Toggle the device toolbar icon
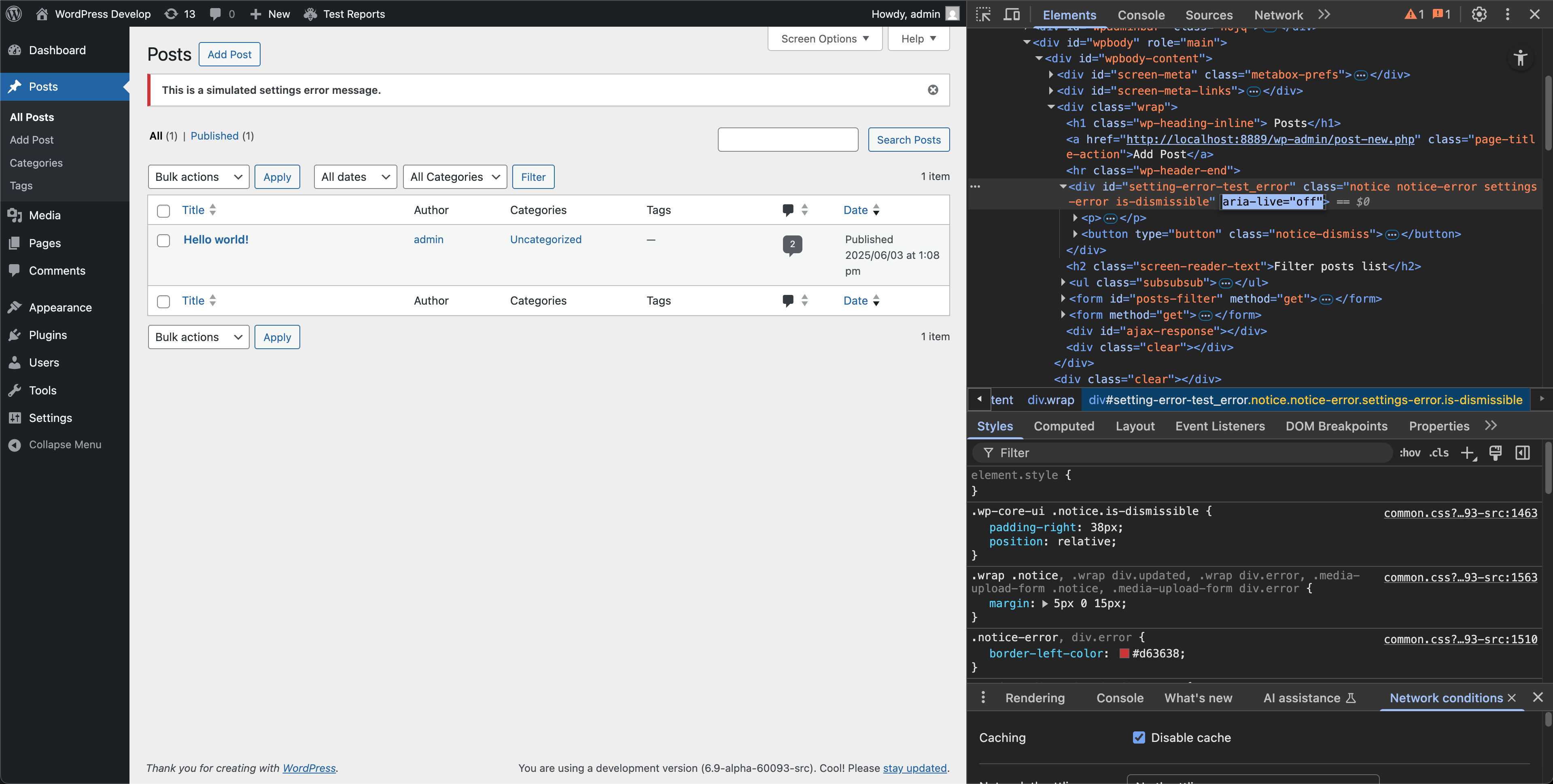Image resolution: width=1553 pixels, height=784 pixels. 1012,15
